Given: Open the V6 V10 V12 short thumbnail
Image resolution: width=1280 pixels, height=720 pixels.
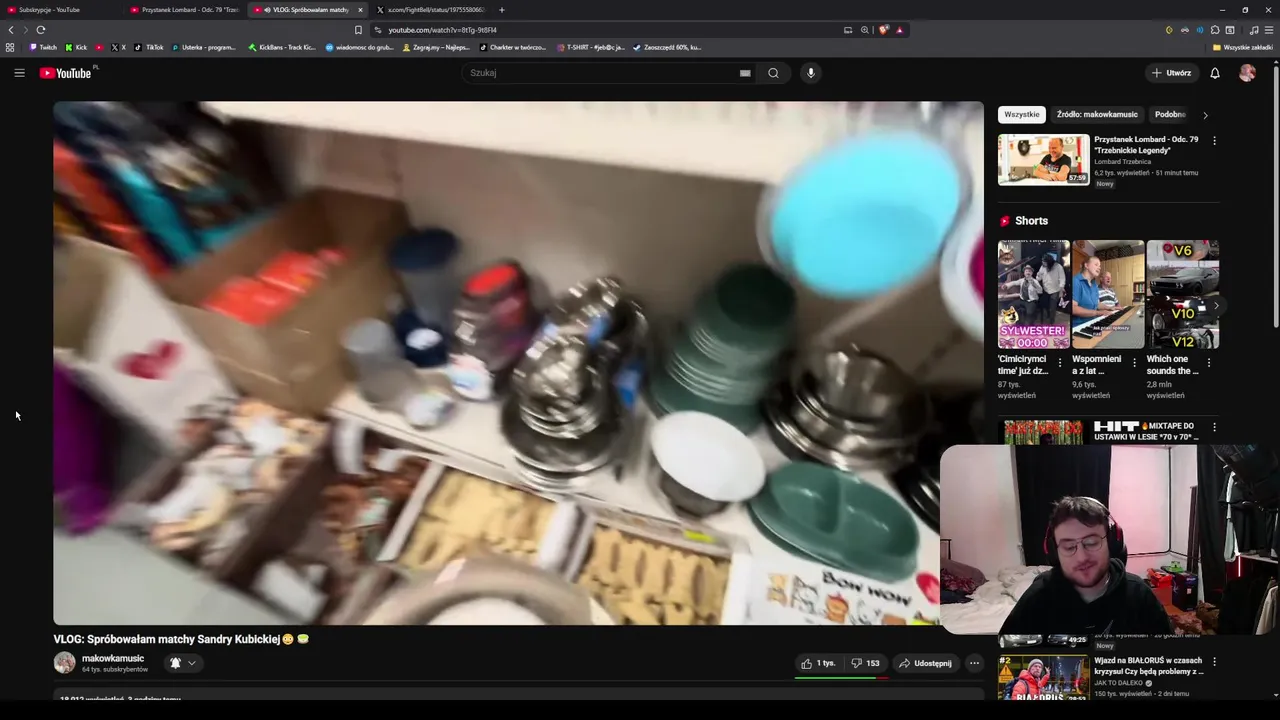Looking at the screenshot, I should (x=1182, y=294).
